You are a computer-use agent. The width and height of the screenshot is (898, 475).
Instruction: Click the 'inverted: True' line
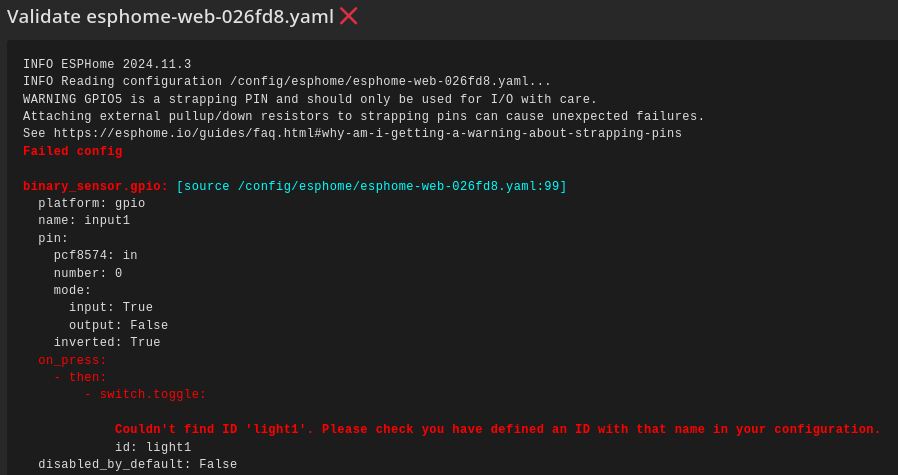(x=107, y=343)
